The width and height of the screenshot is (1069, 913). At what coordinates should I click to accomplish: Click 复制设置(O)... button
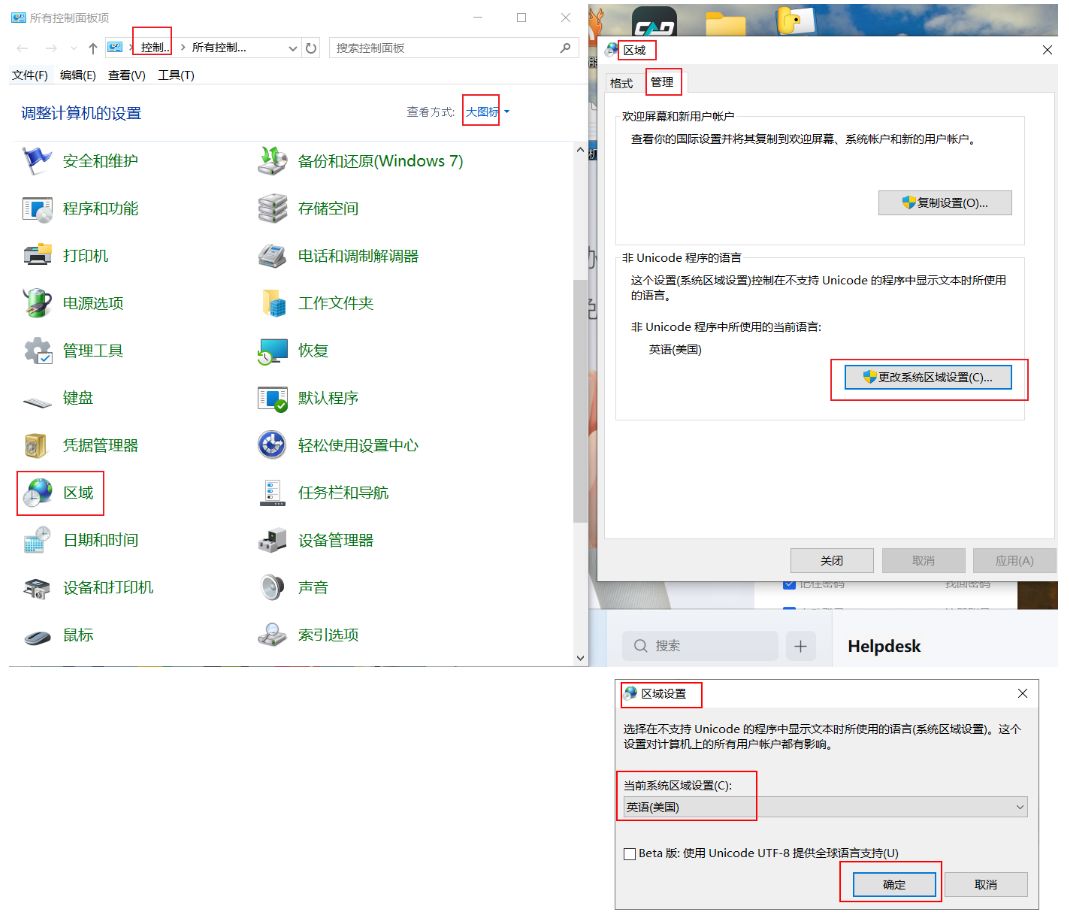point(944,203)
